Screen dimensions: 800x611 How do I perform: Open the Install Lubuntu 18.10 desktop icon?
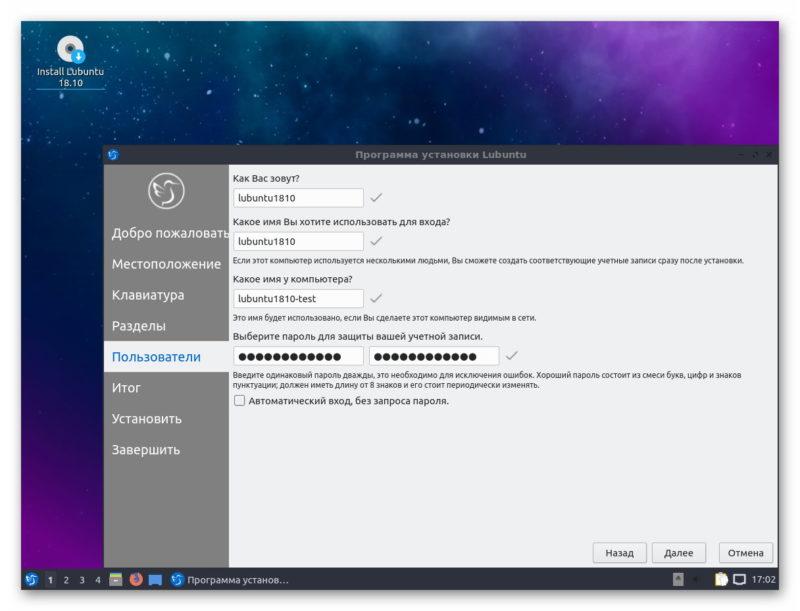pos(70,62)
